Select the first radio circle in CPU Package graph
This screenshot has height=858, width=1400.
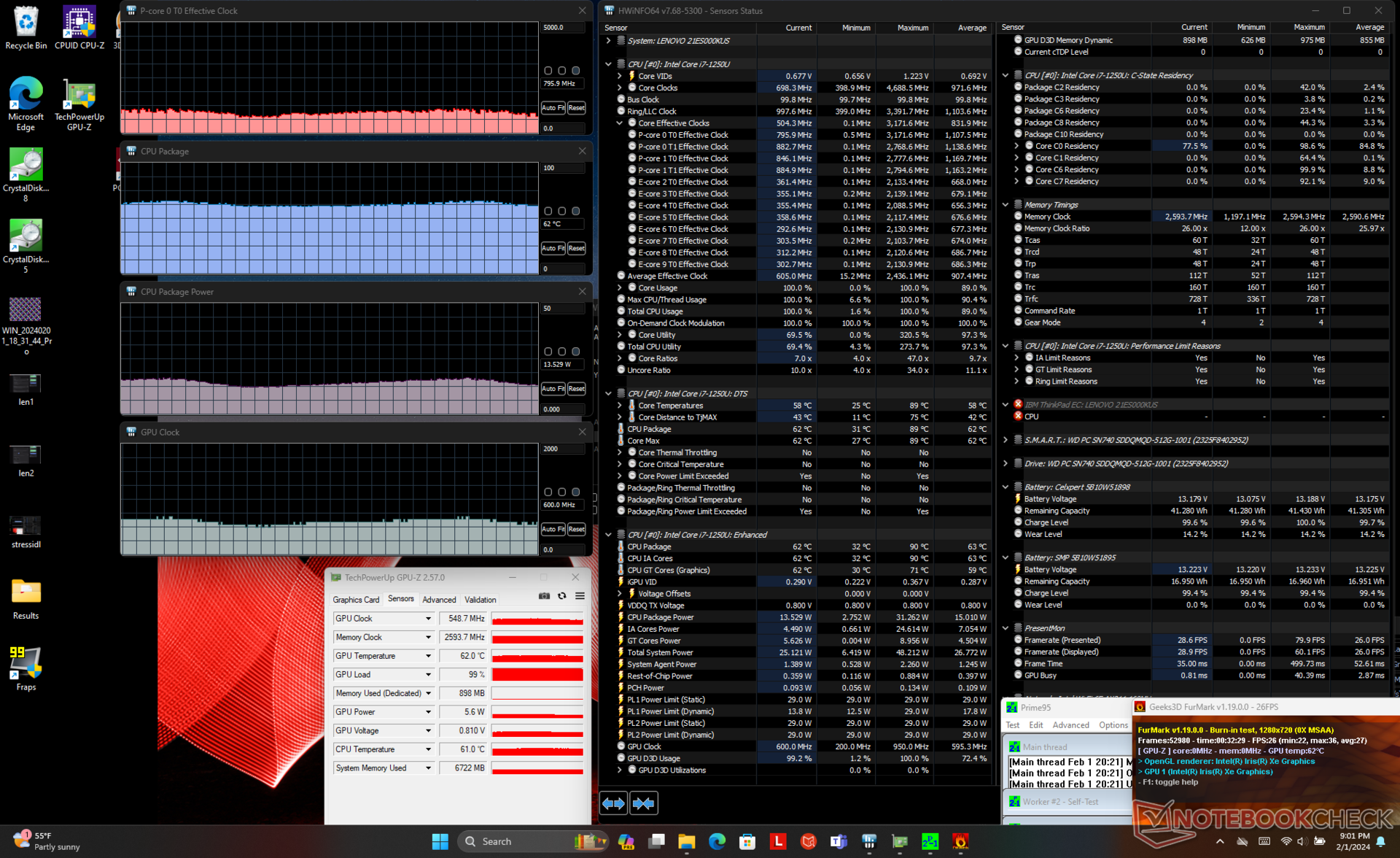pyautogui.click(x=548, y=211)
